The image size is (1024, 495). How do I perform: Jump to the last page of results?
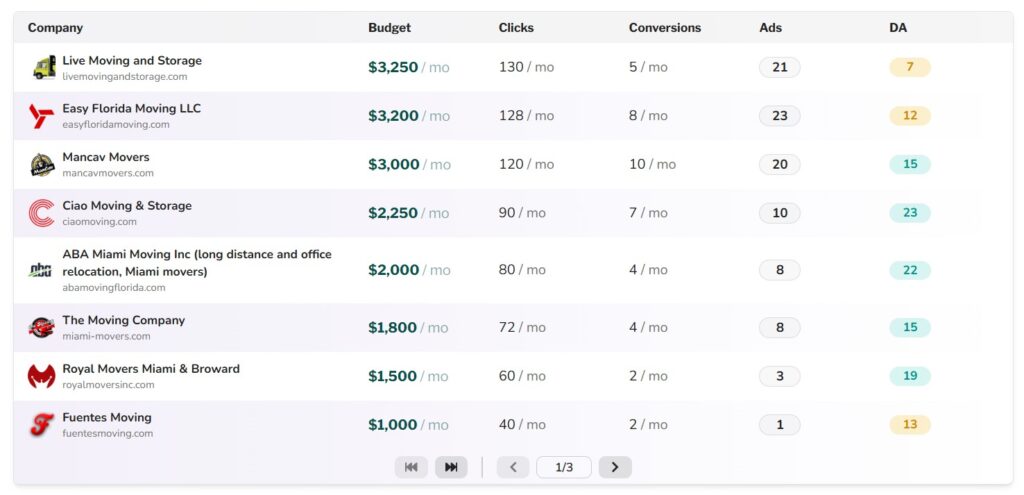pyautogui.click(x=451, y=467)
